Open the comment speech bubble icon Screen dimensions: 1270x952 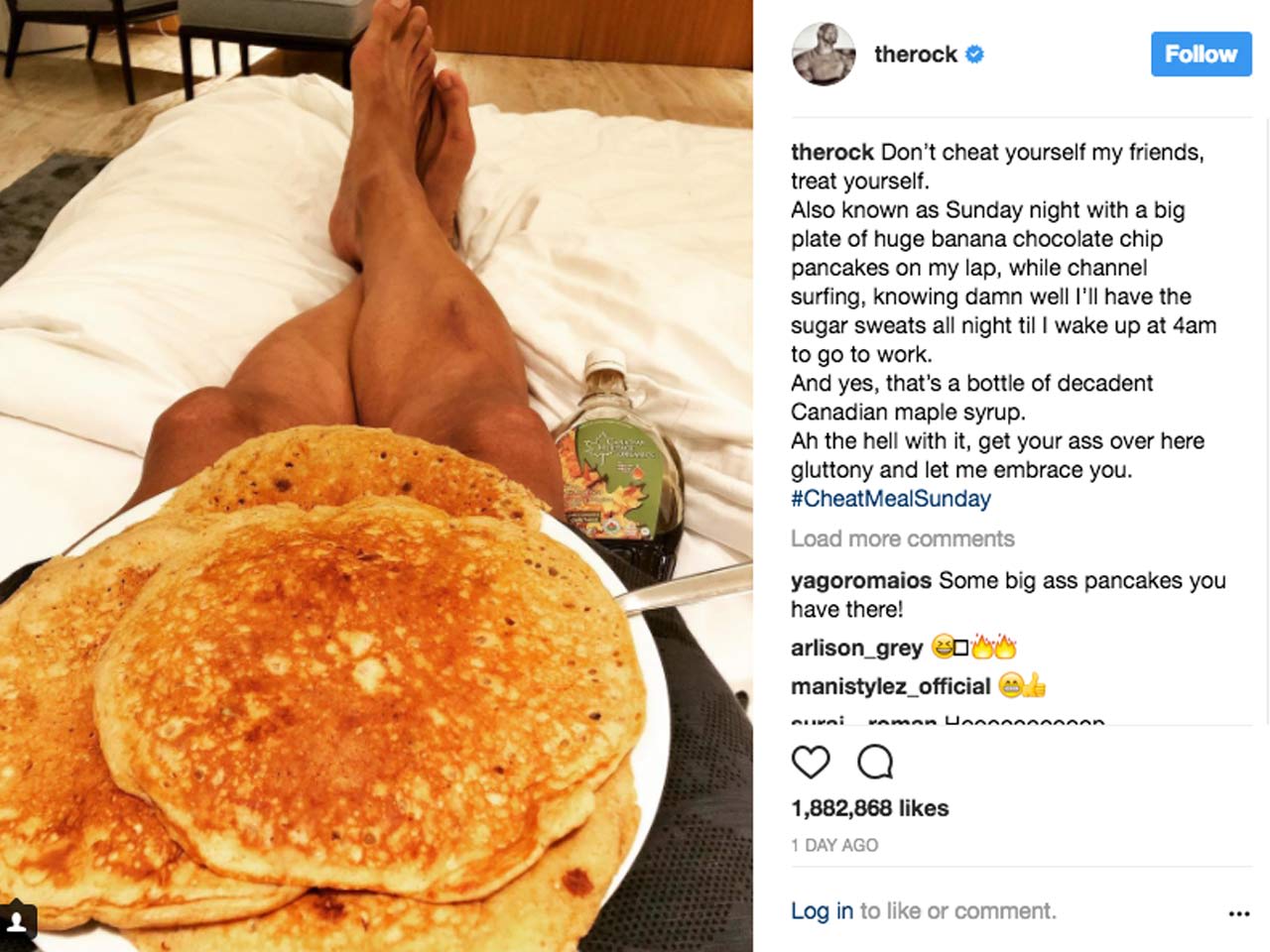click(x=875, y=762)
